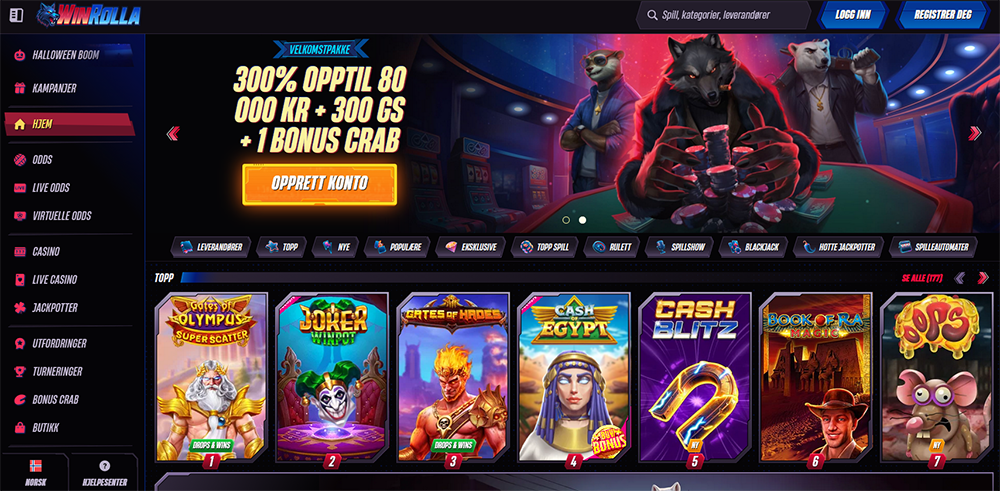1000x491 pixels.
Task: Open the Butikk shop bag item
Action: [45, 428]
